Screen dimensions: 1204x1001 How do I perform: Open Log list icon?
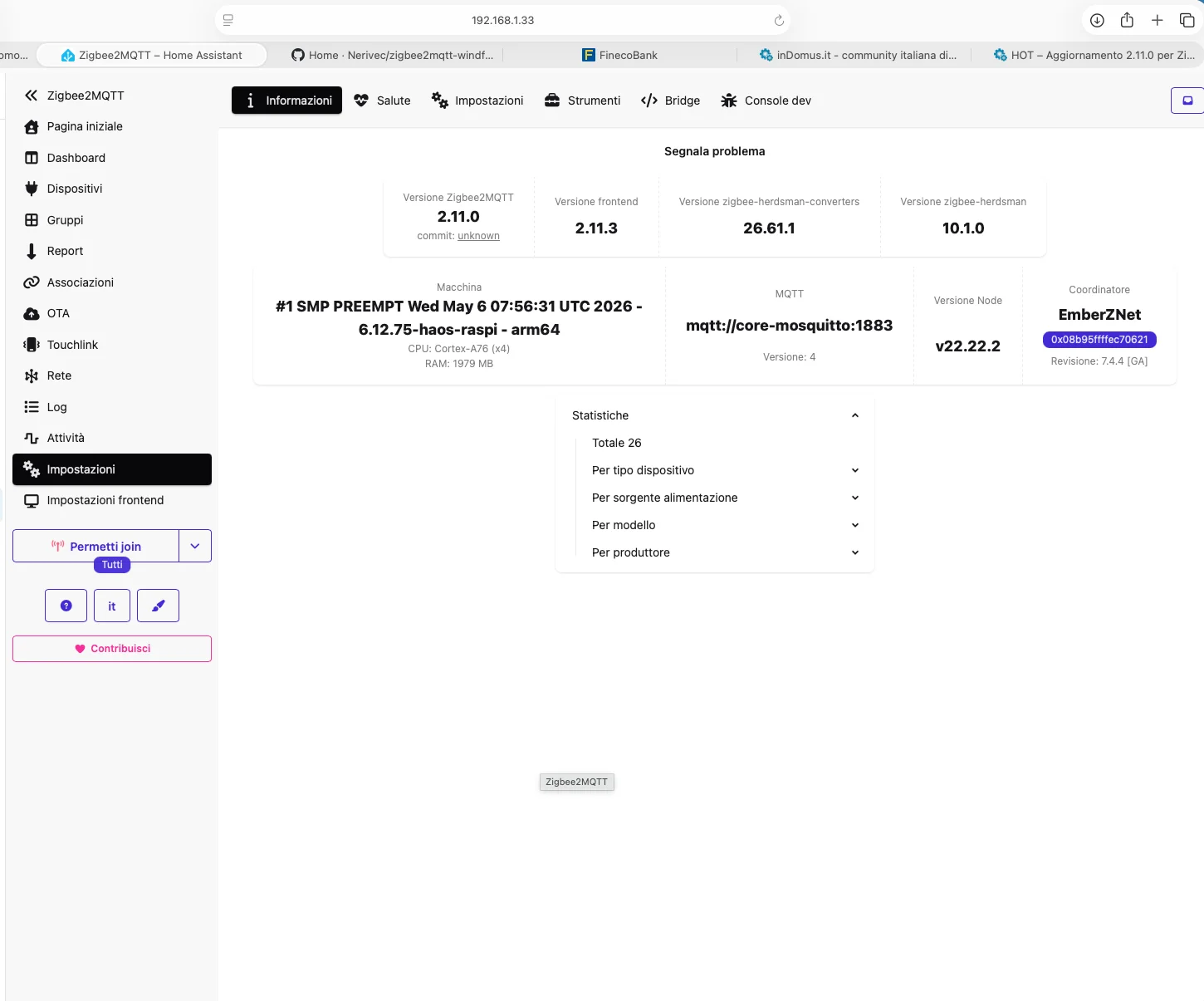(32, 407)
